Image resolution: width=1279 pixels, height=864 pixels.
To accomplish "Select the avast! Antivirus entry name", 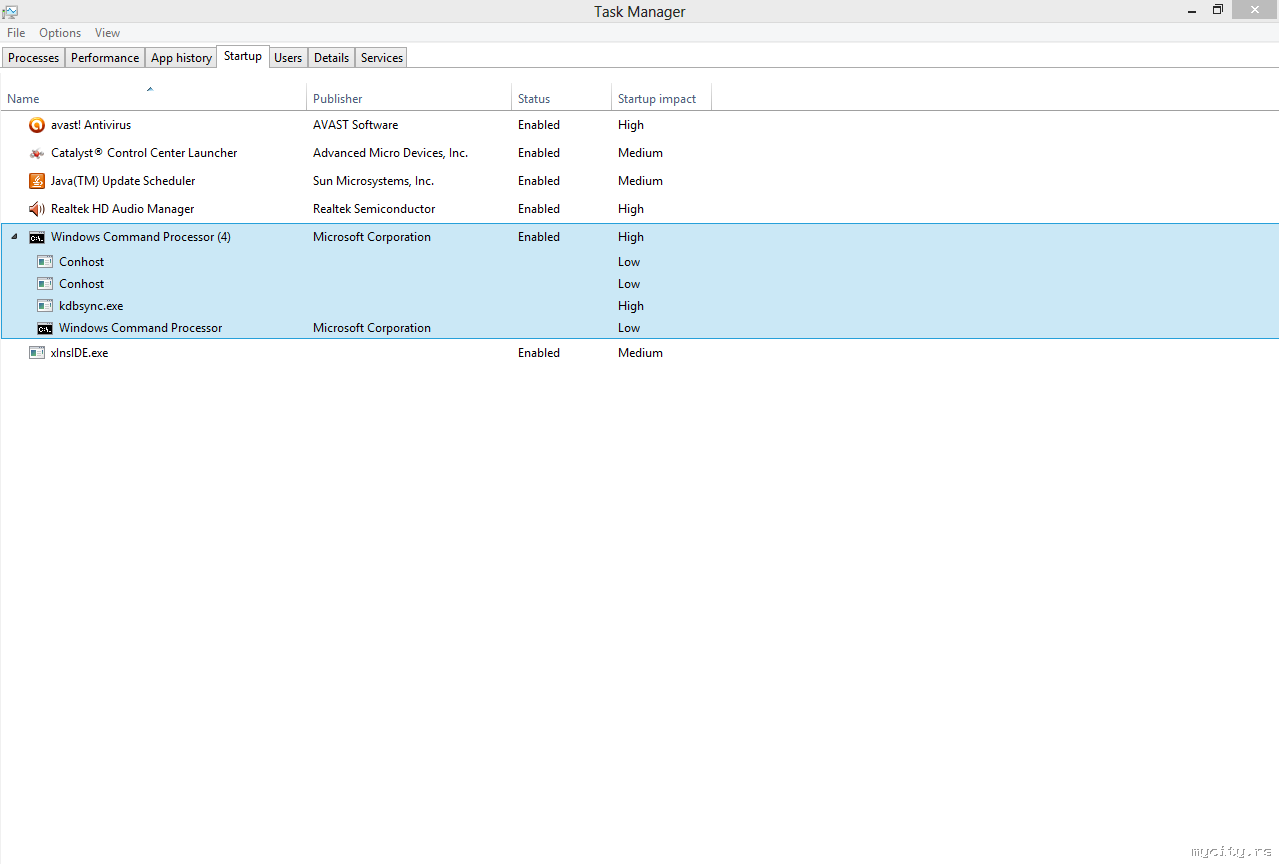I will tap(91, 125).
